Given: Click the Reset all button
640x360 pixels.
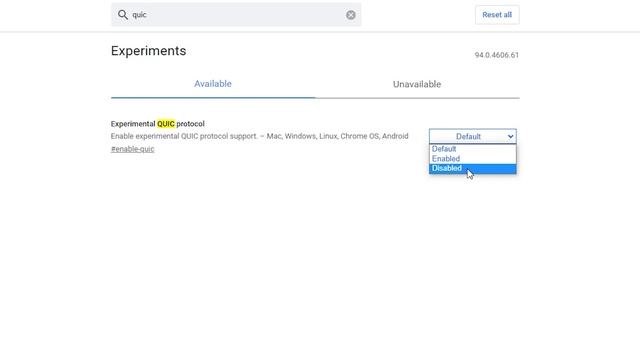Looking at the screenshot, I should pyautogui.click(x=497, y=15).
